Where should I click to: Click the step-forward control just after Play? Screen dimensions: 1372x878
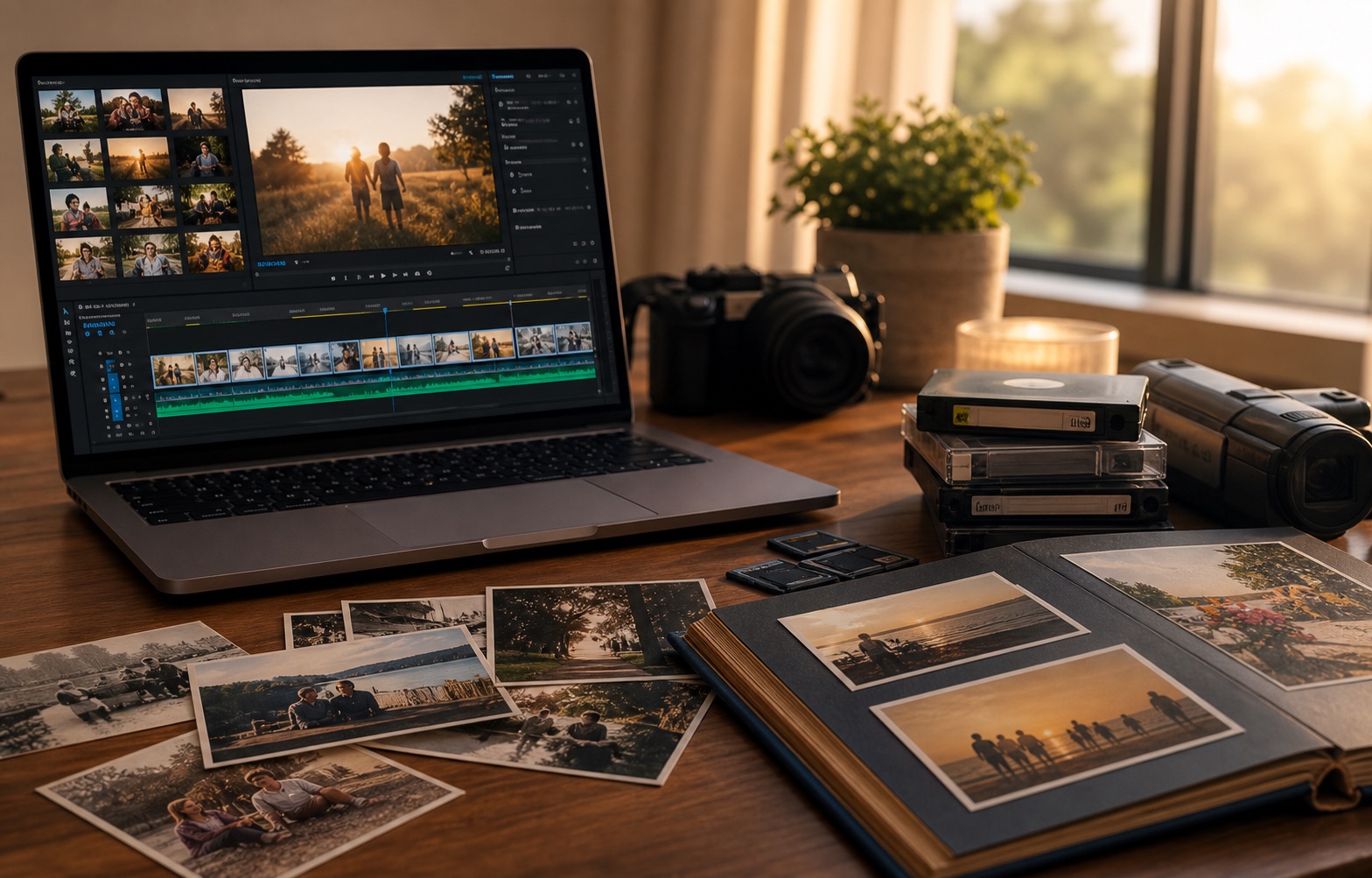pyautogui.click(x=395, y=275)
